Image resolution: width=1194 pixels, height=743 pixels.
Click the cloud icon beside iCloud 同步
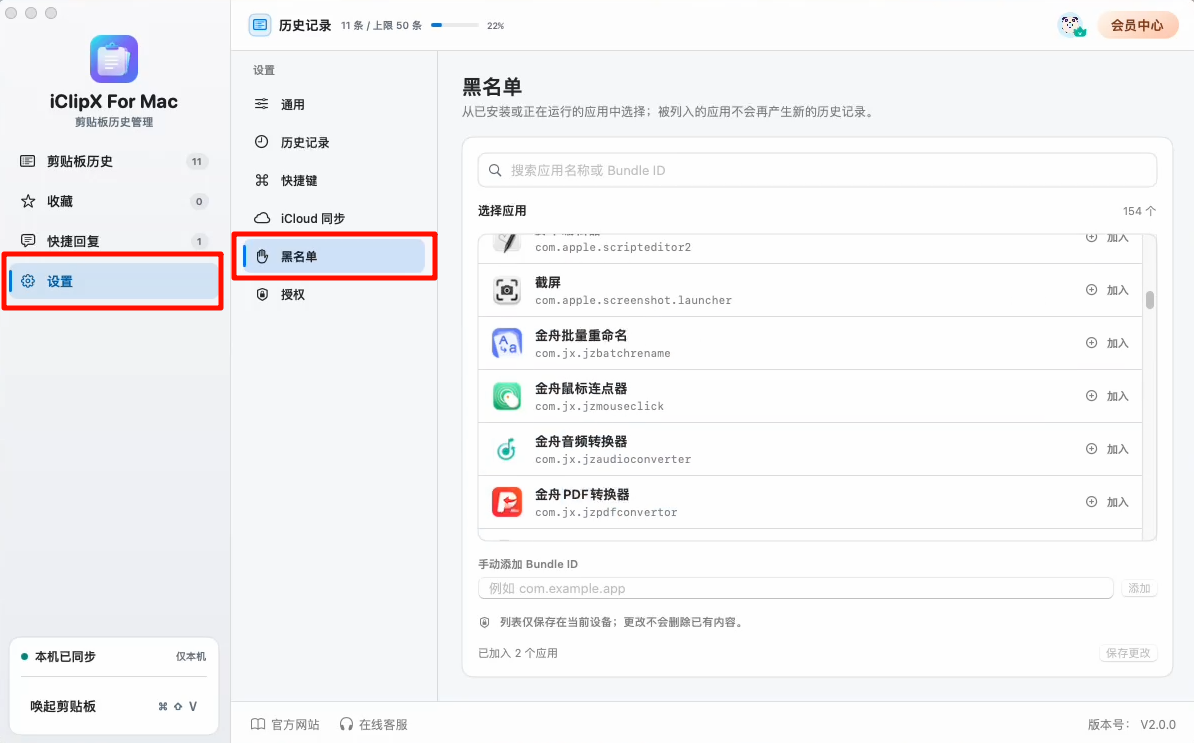point(262,218)
